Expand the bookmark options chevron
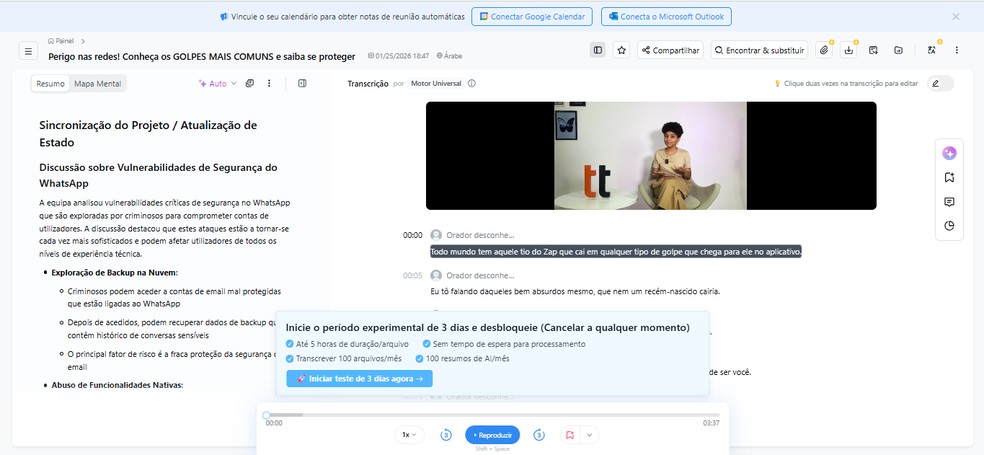984x455 pixels. [x=589, y=434]
